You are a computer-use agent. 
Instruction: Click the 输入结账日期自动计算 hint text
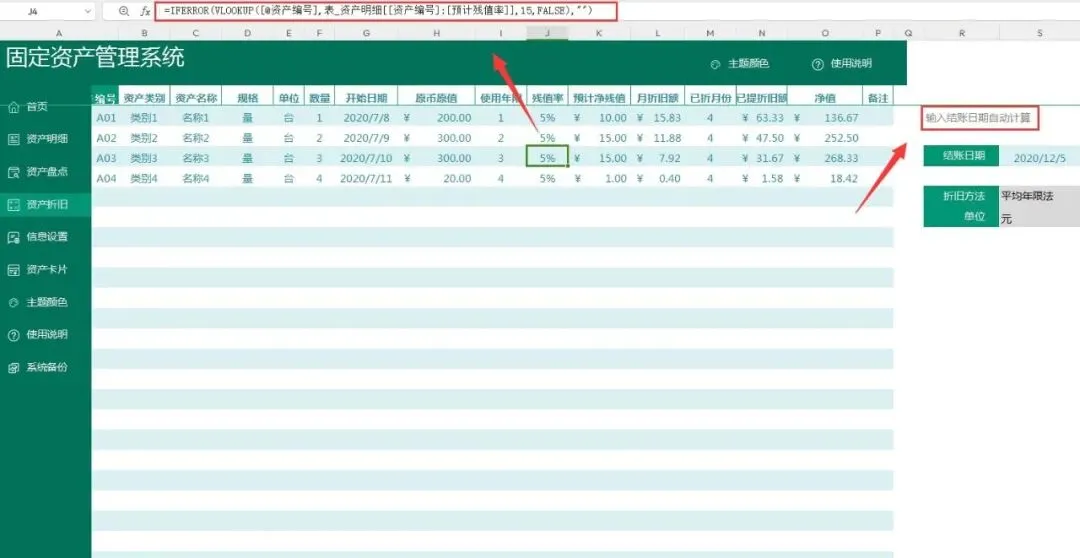pyautogui.click(x=978, y=118)
